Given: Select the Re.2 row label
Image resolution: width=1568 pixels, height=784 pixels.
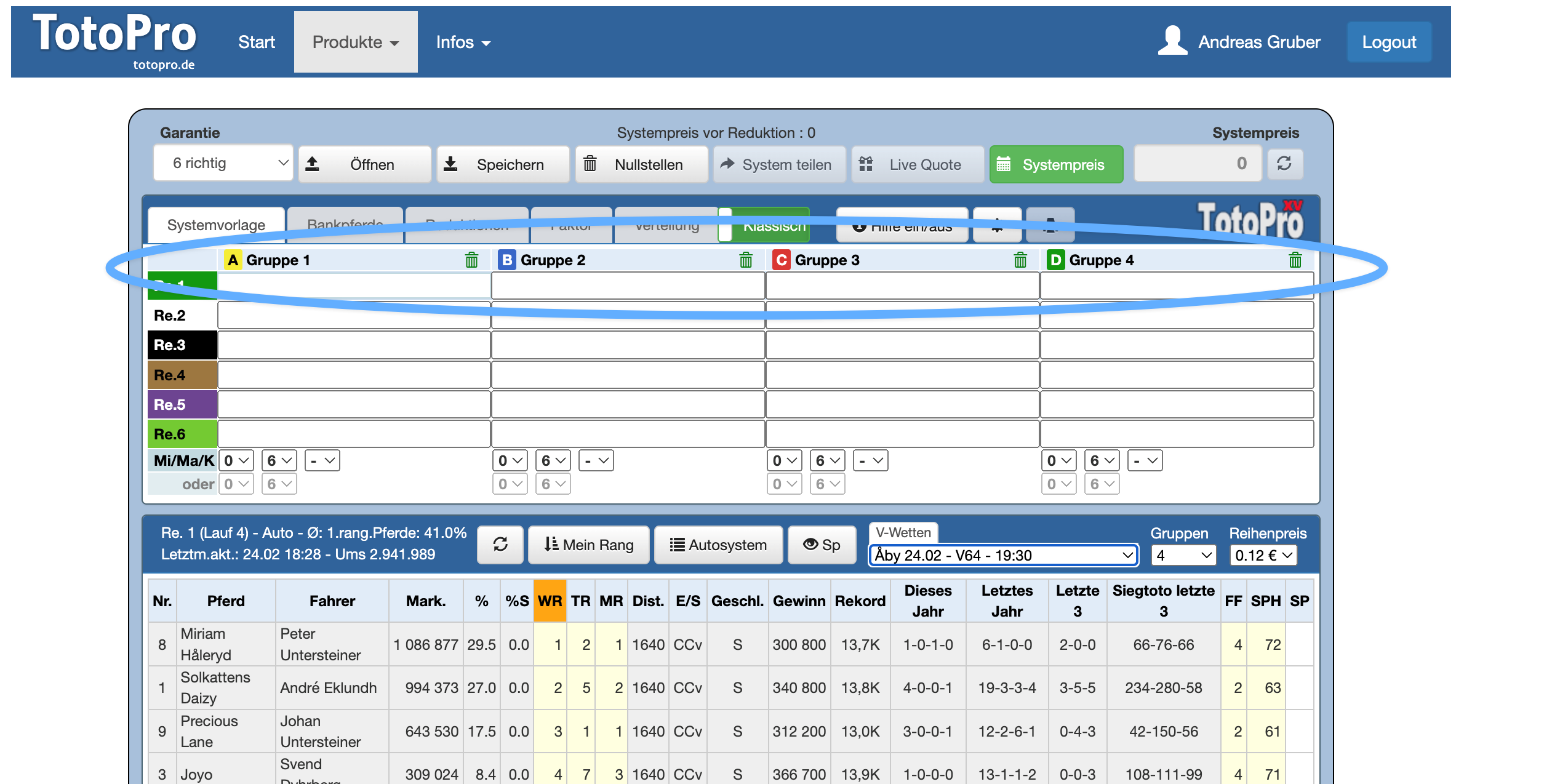Looking at the screenshot, I should pos(182,316).
